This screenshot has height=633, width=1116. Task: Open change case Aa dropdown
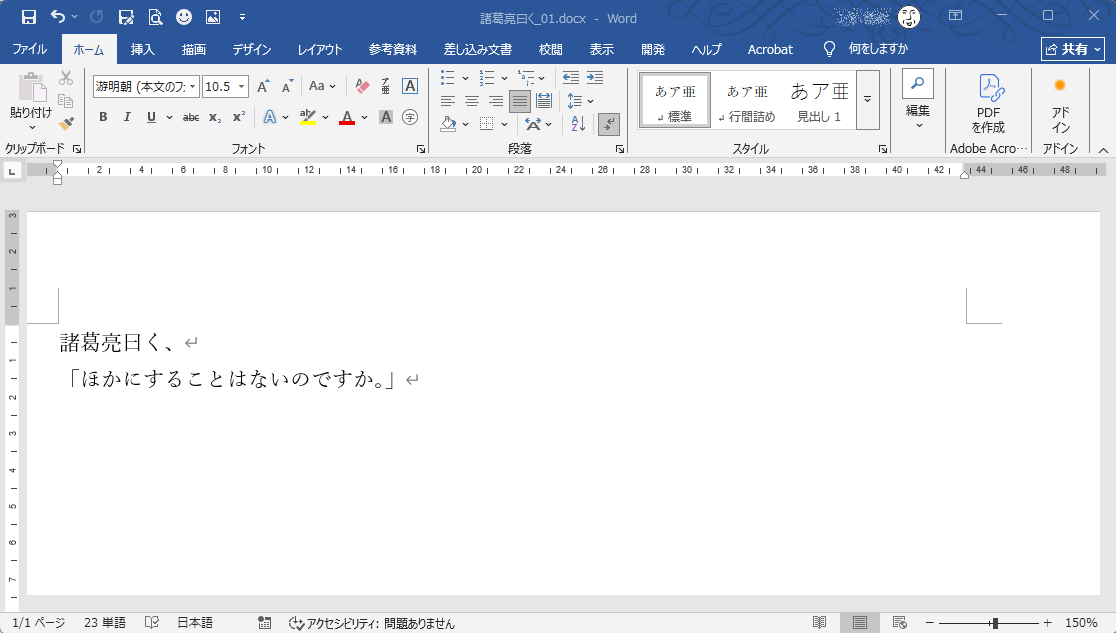[x=322, y=86]
